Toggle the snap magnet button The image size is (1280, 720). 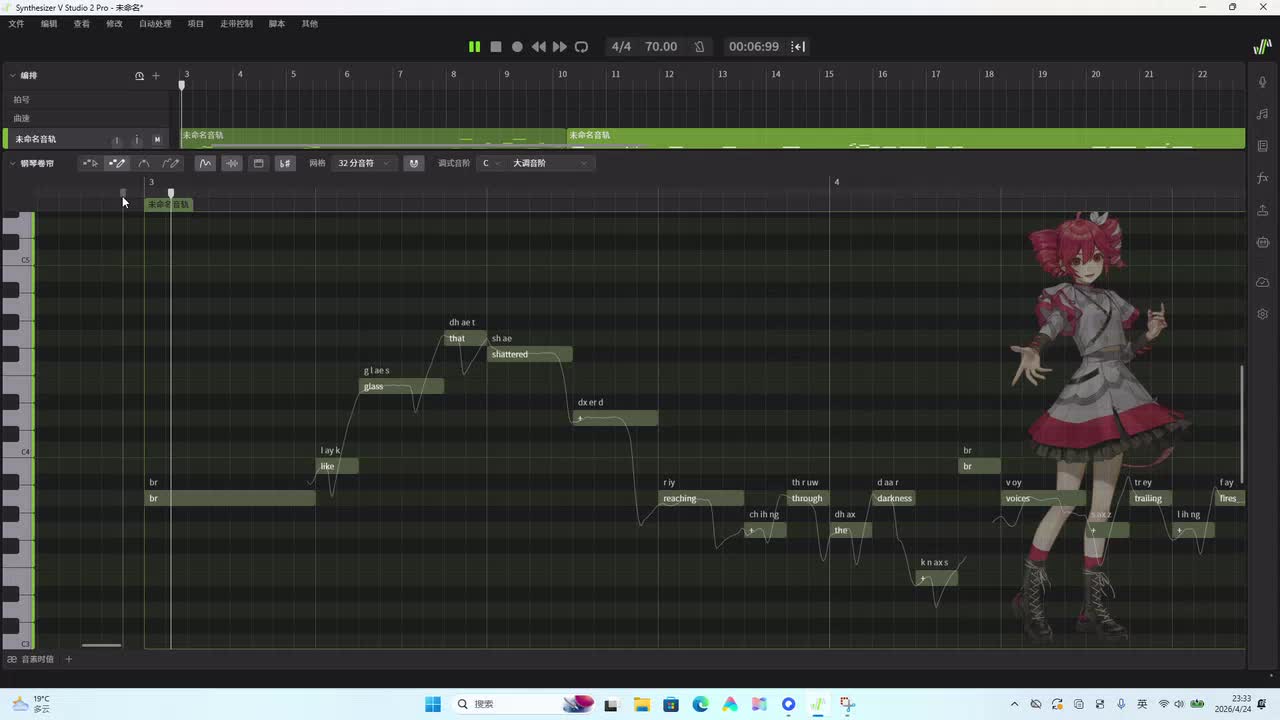414,163
